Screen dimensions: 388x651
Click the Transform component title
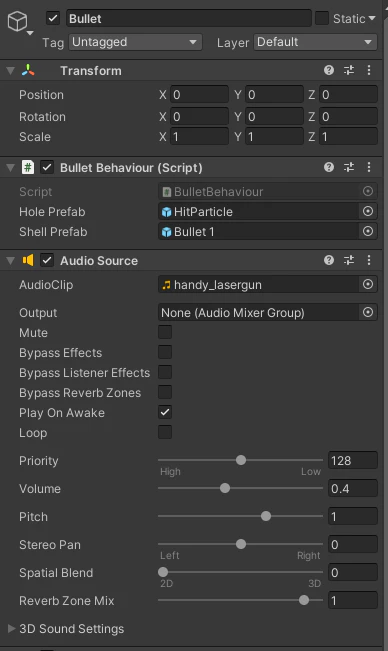(91, 71)
